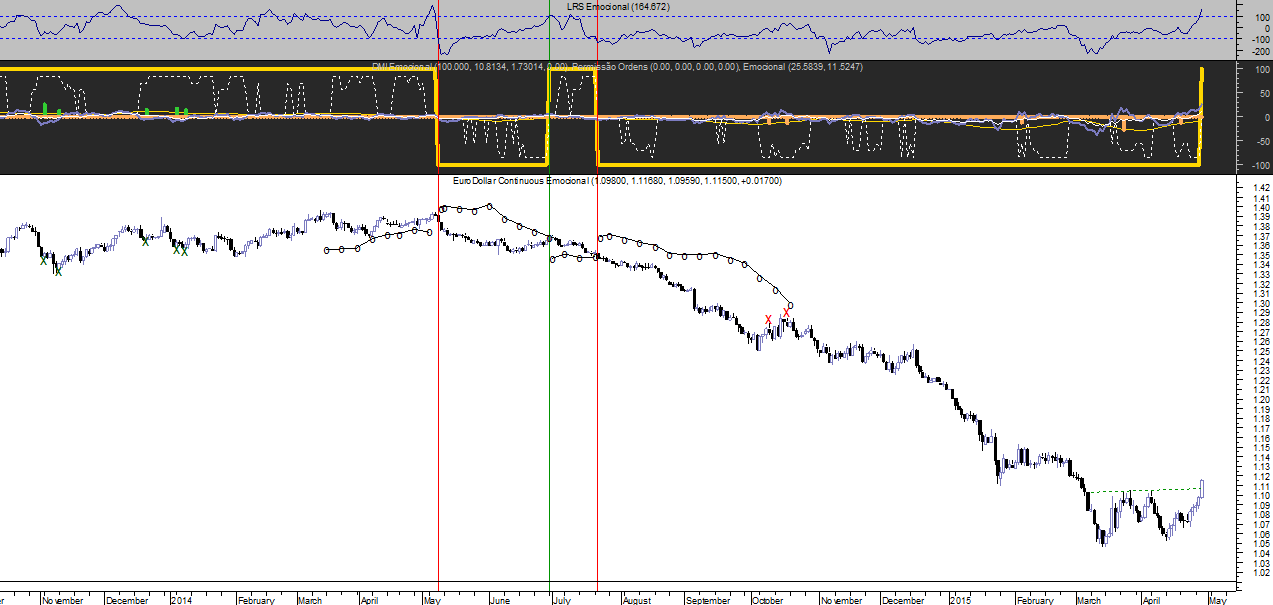Click the 1.25 price axis label

tap(1261, 351)
